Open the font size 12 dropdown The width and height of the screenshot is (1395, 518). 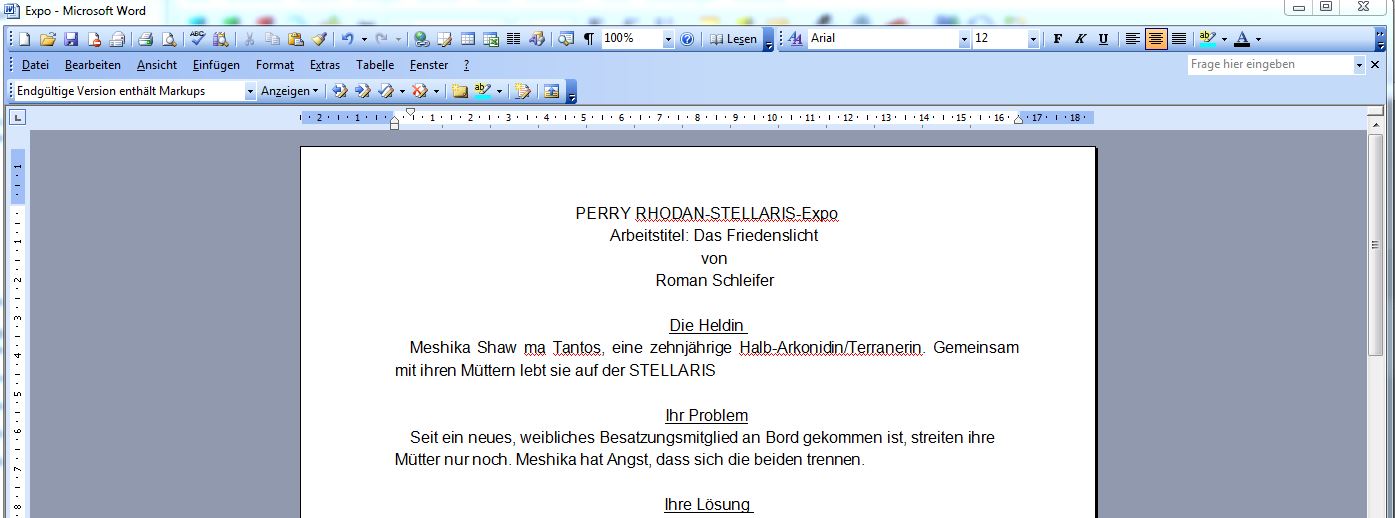point(1033,39)
